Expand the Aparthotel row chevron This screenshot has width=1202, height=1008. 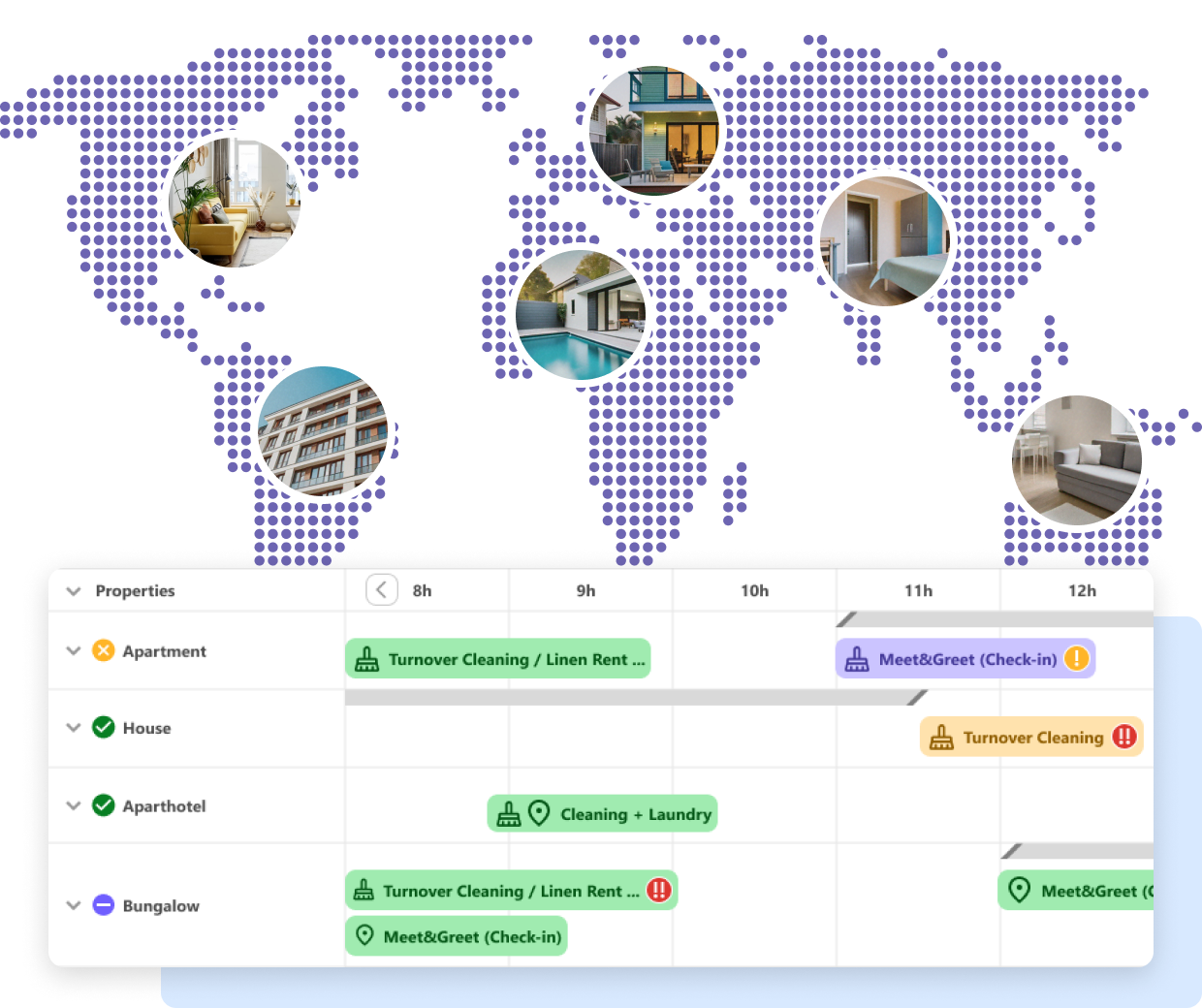pos(73,805)
